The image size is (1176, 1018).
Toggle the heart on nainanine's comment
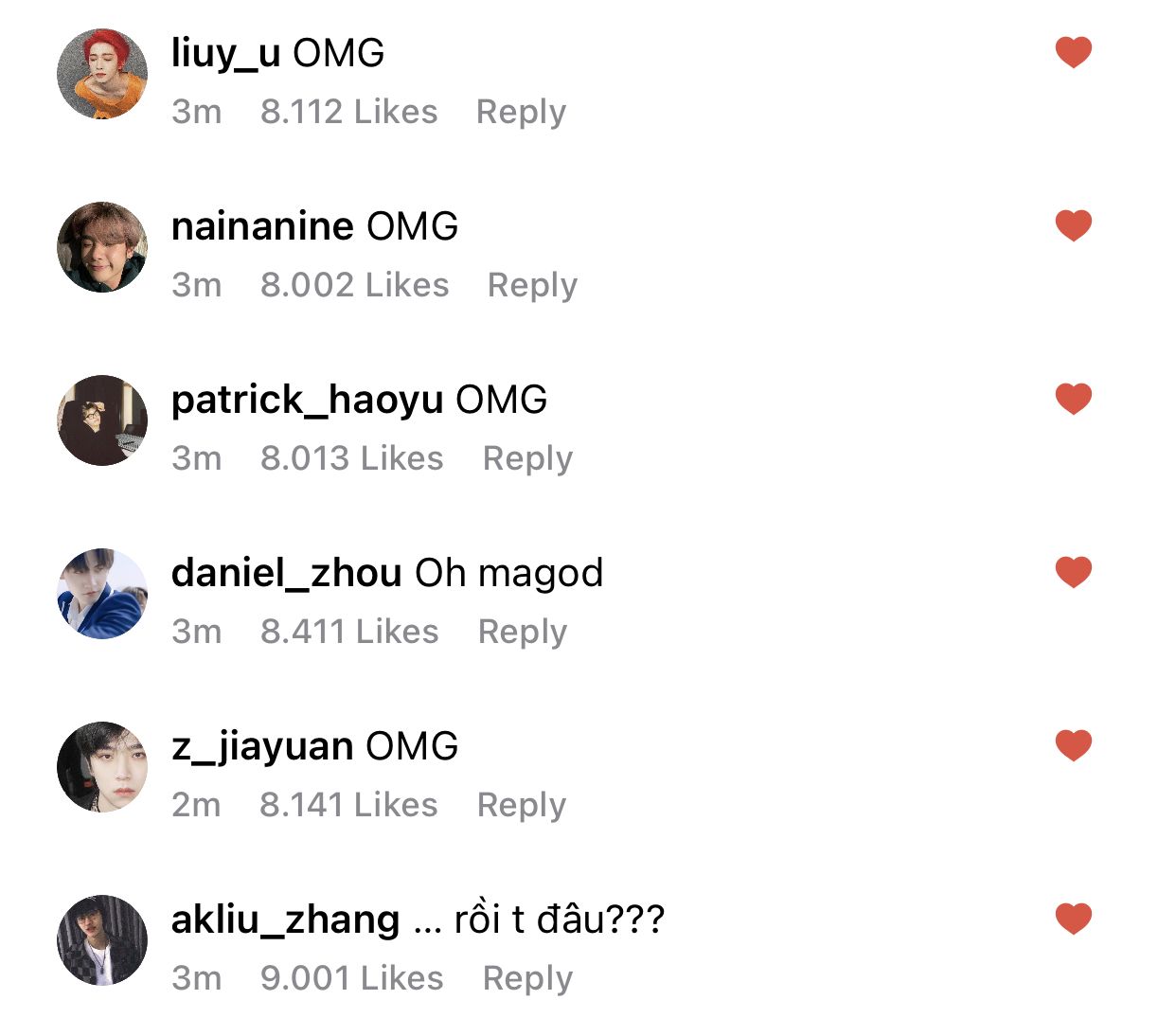coord(1074,225)
